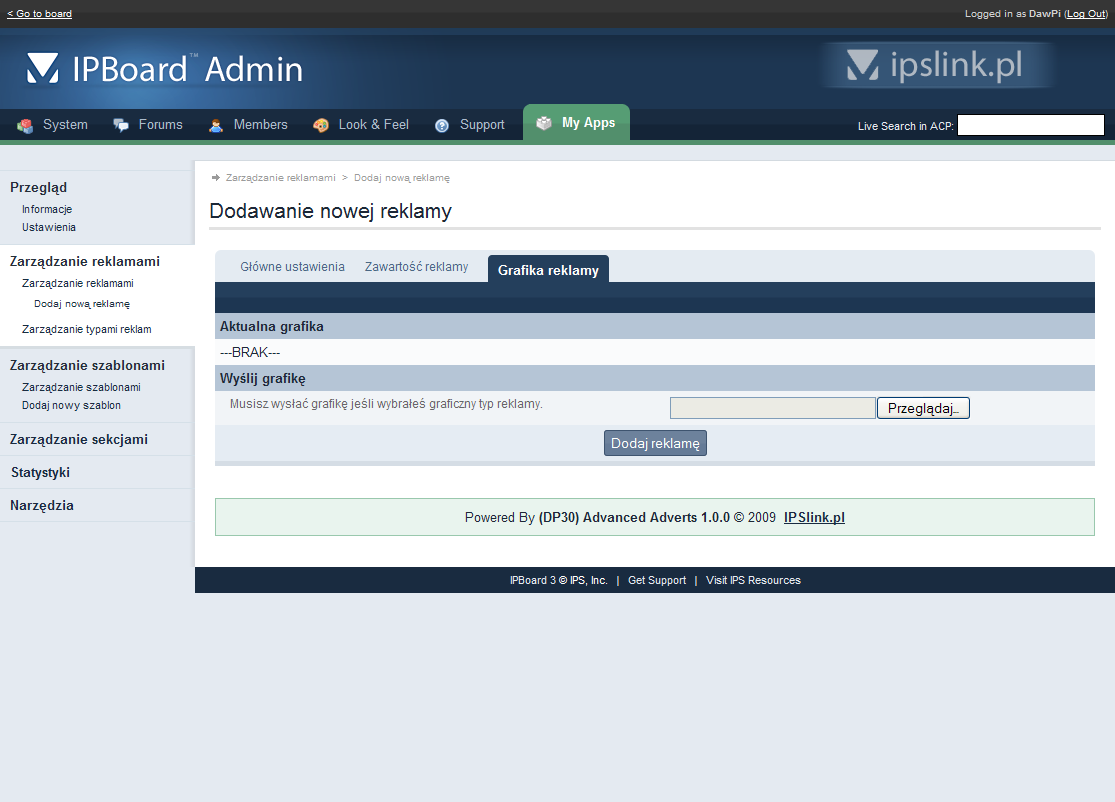
Task: Switch to Główne ustawienia tab
Action: point(292,267)
